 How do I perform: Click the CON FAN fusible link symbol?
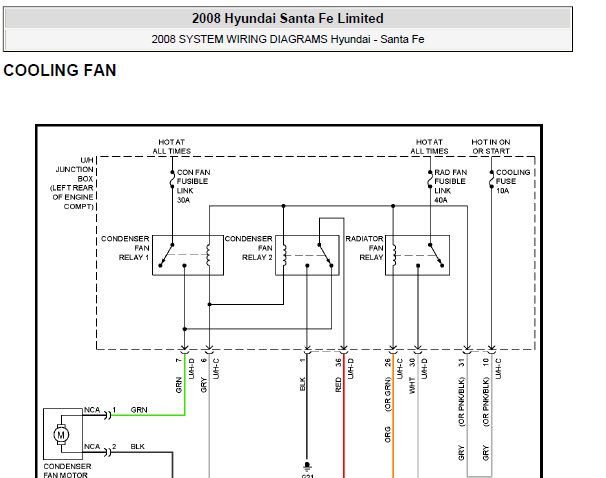(172, 179)
